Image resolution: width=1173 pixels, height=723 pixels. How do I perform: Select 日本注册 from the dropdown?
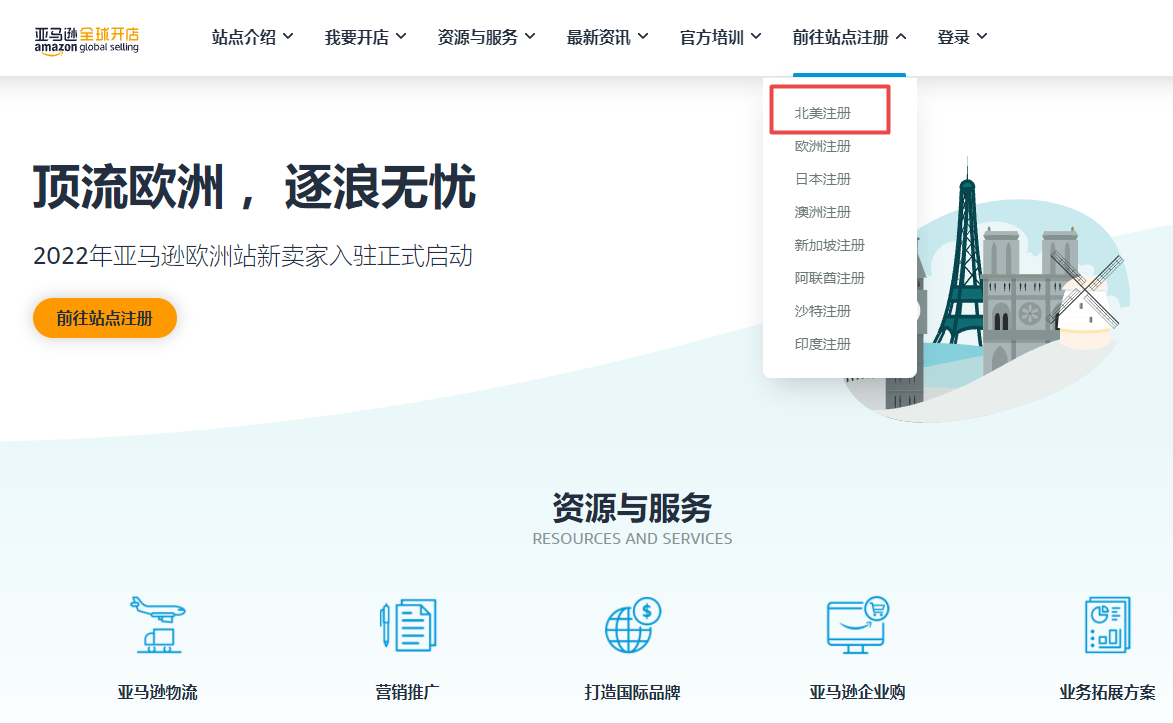tap(823, 179)
